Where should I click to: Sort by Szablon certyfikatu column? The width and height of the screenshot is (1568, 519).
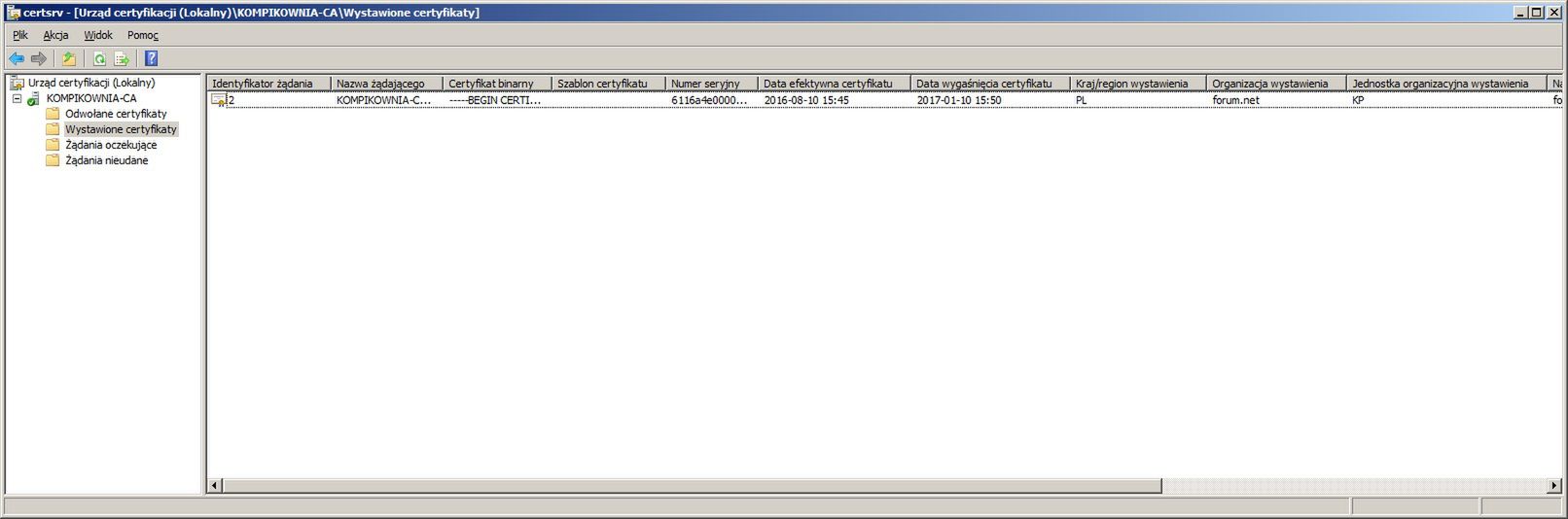[609, 84]
